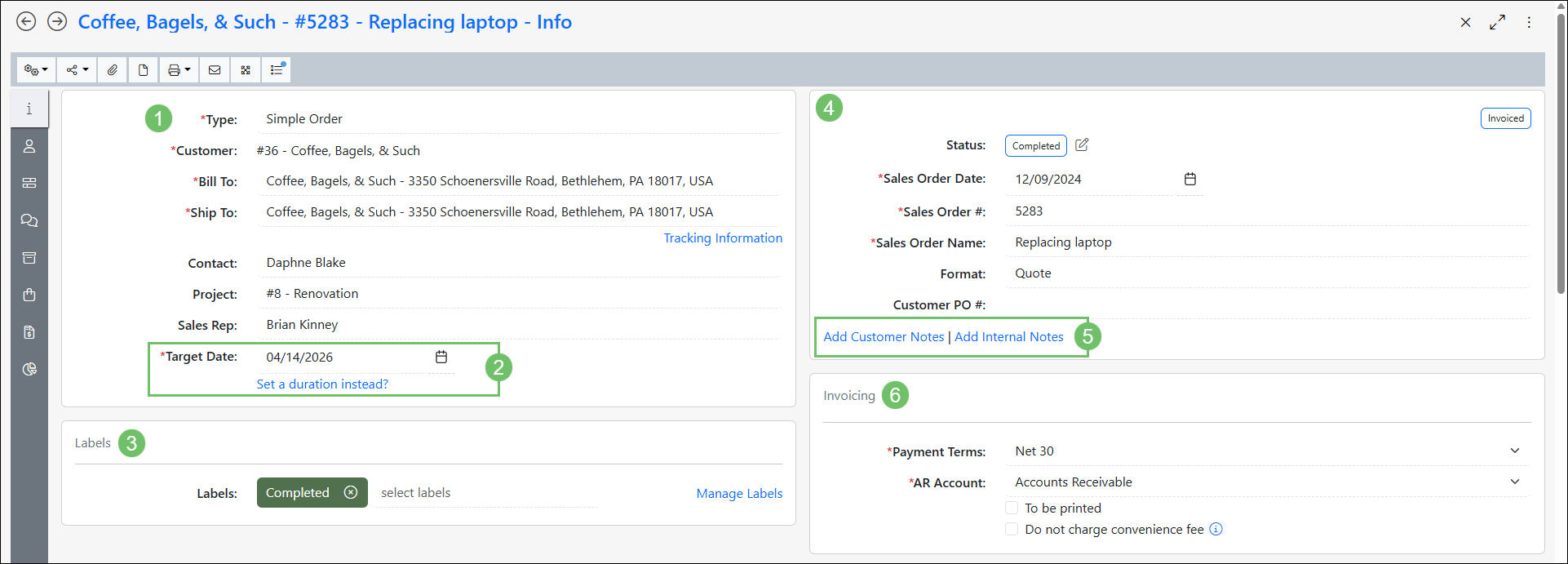The image size is (1568, 564).
Task: Click the Project field #8 - Renovation
Action: [x=519, y=294]
